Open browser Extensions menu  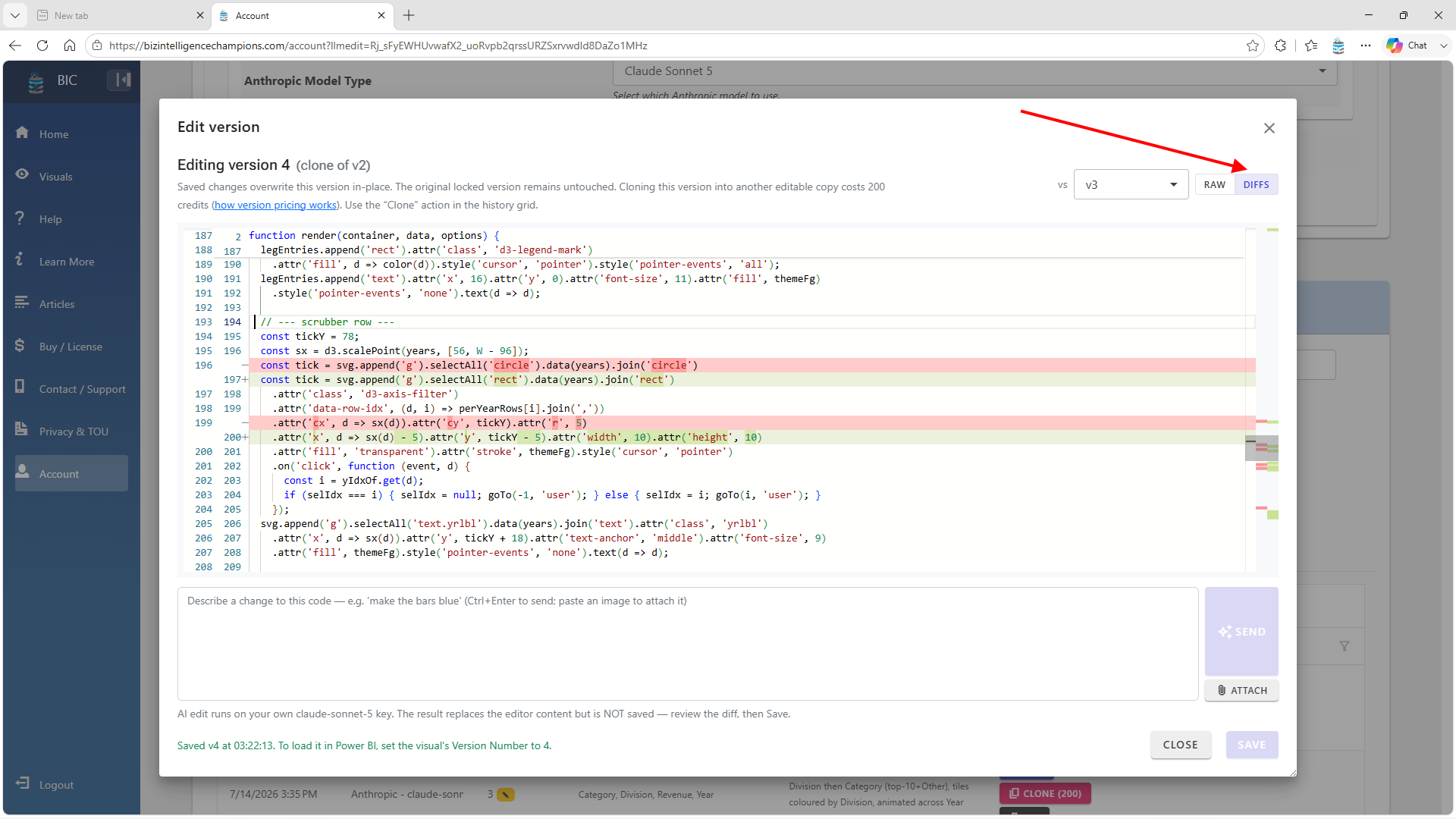pyautogui.click(x=1281, y=45)
